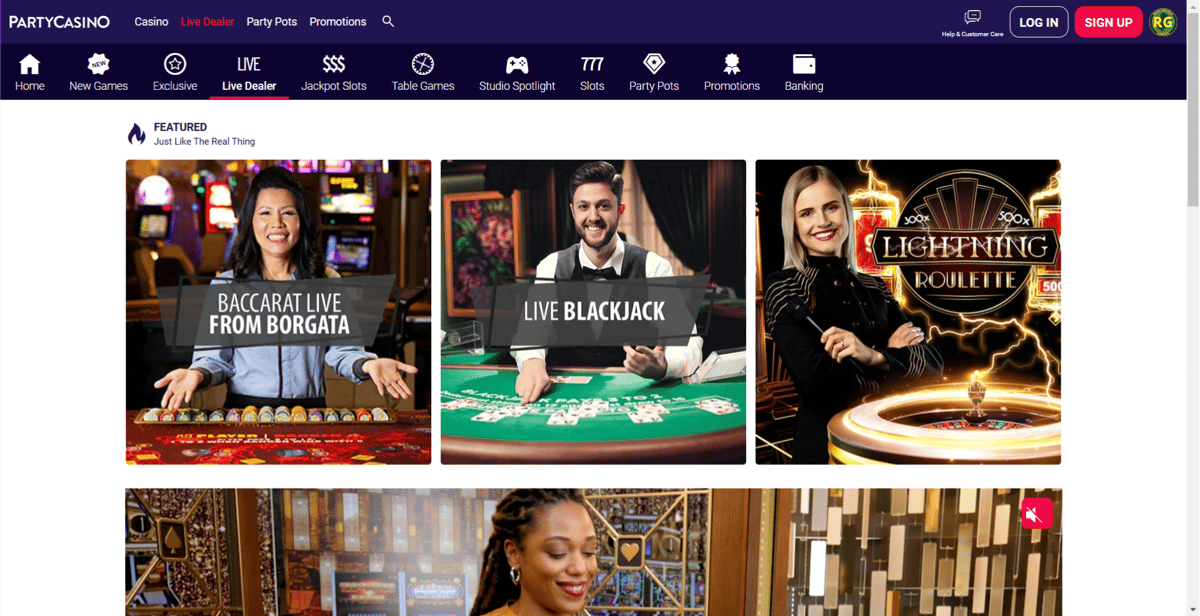
Task: Open Table Games roulette wheel icon
Action: click(423, 64)
